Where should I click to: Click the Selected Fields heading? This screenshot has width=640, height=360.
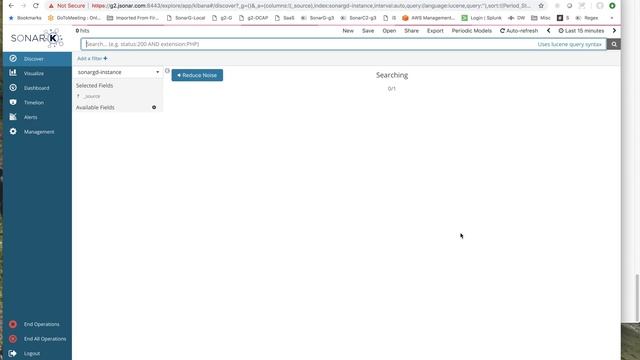click(x=94, y=86)
